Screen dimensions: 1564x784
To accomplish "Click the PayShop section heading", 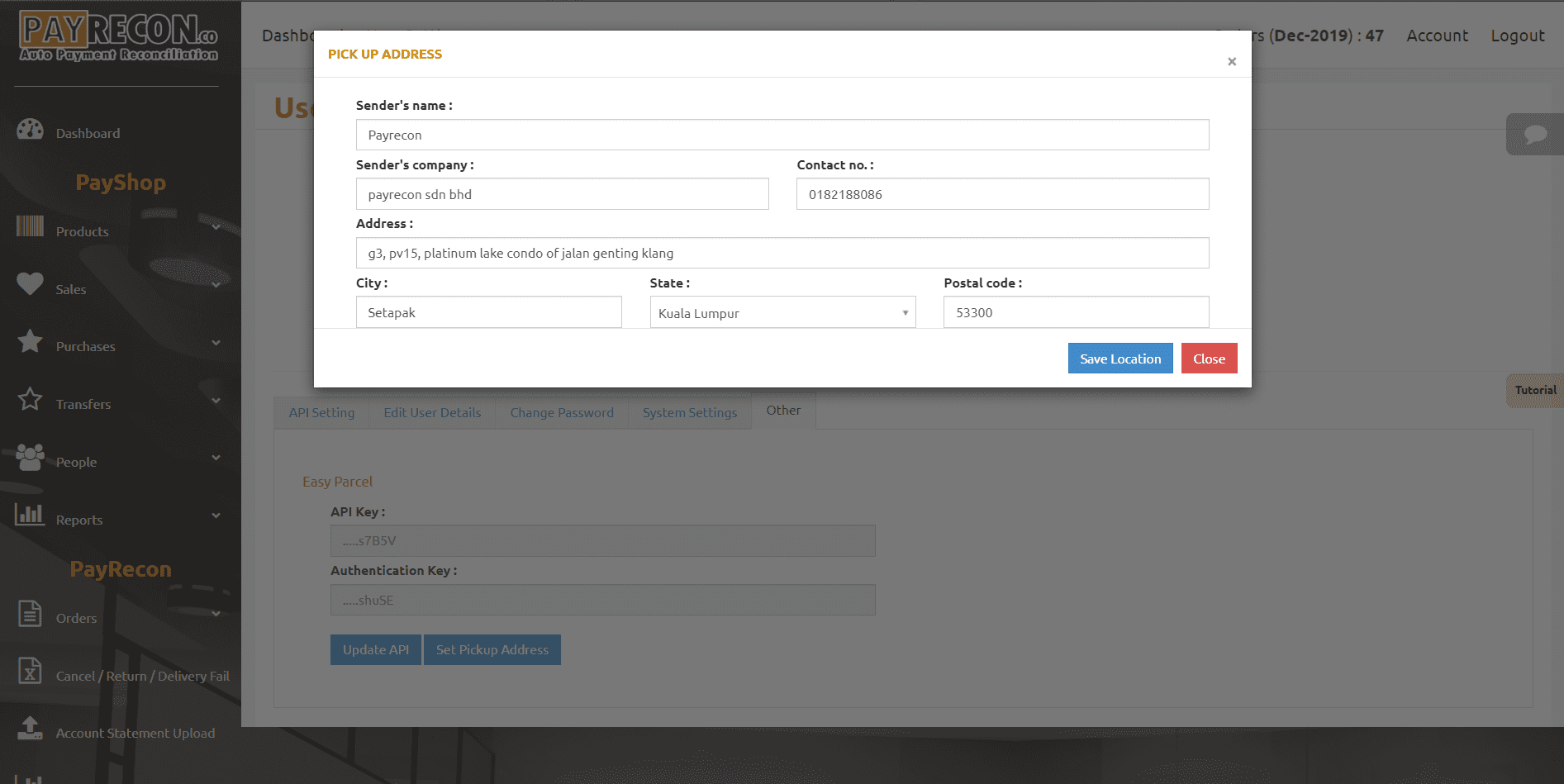I will 121,183.
